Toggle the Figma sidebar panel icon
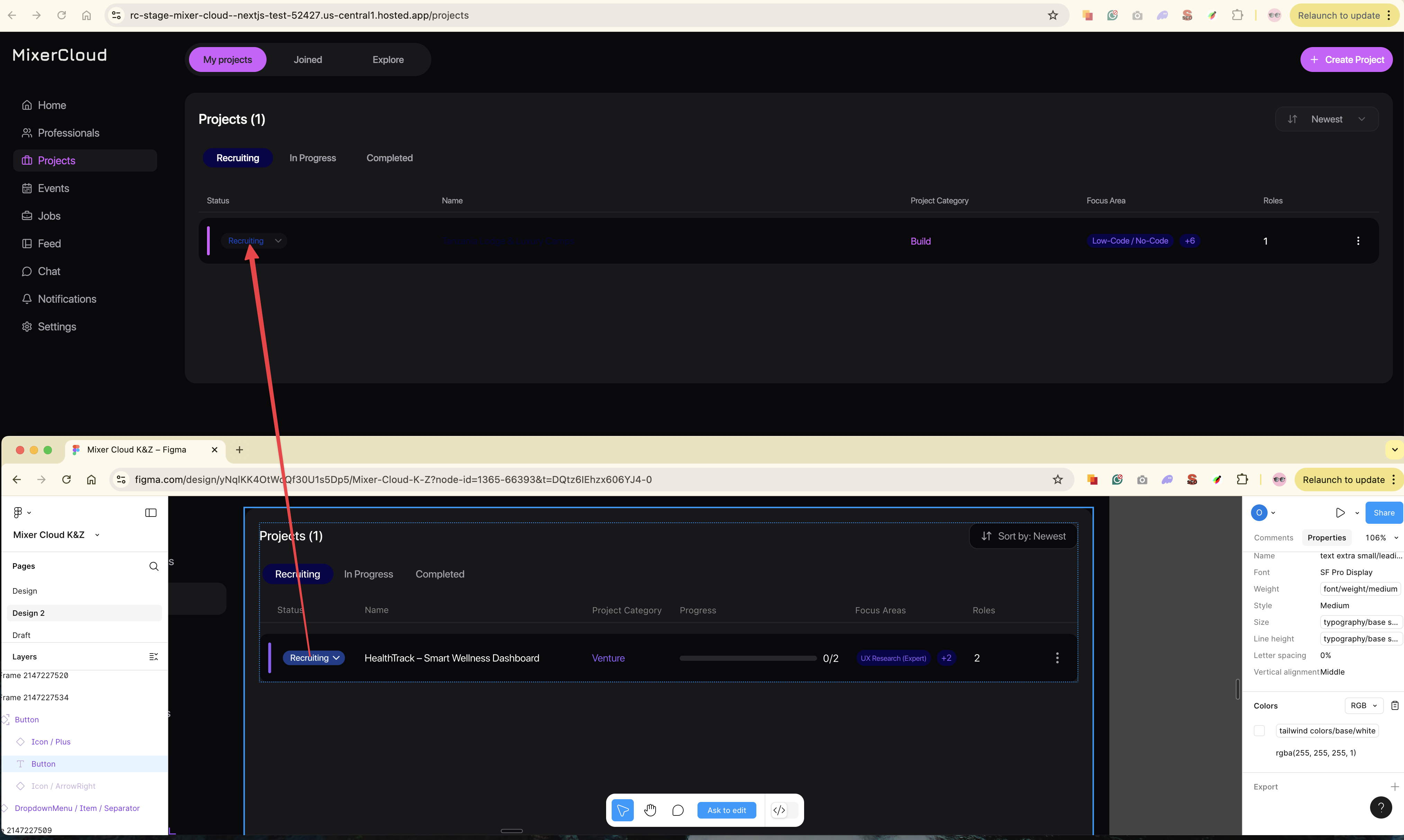This screenshot has height=840, width=1404. (x=151, y=513)
